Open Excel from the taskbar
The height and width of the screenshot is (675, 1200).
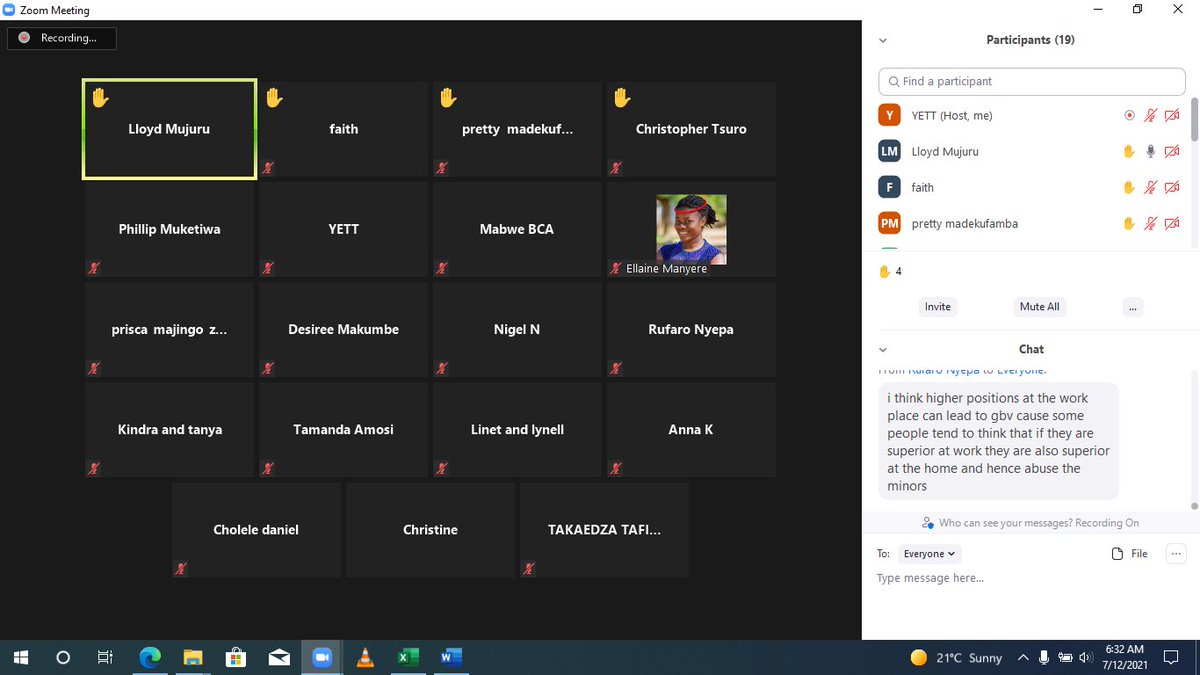408,657
